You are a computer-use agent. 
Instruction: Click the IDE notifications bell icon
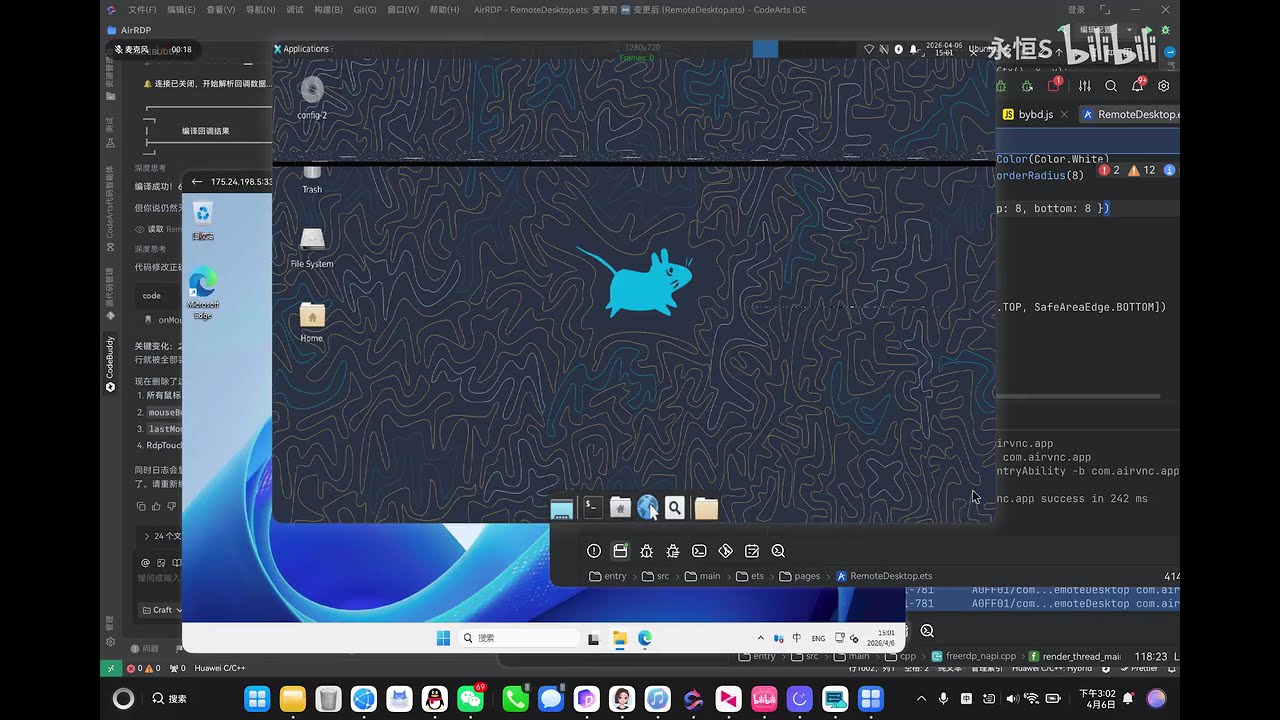1137,86
